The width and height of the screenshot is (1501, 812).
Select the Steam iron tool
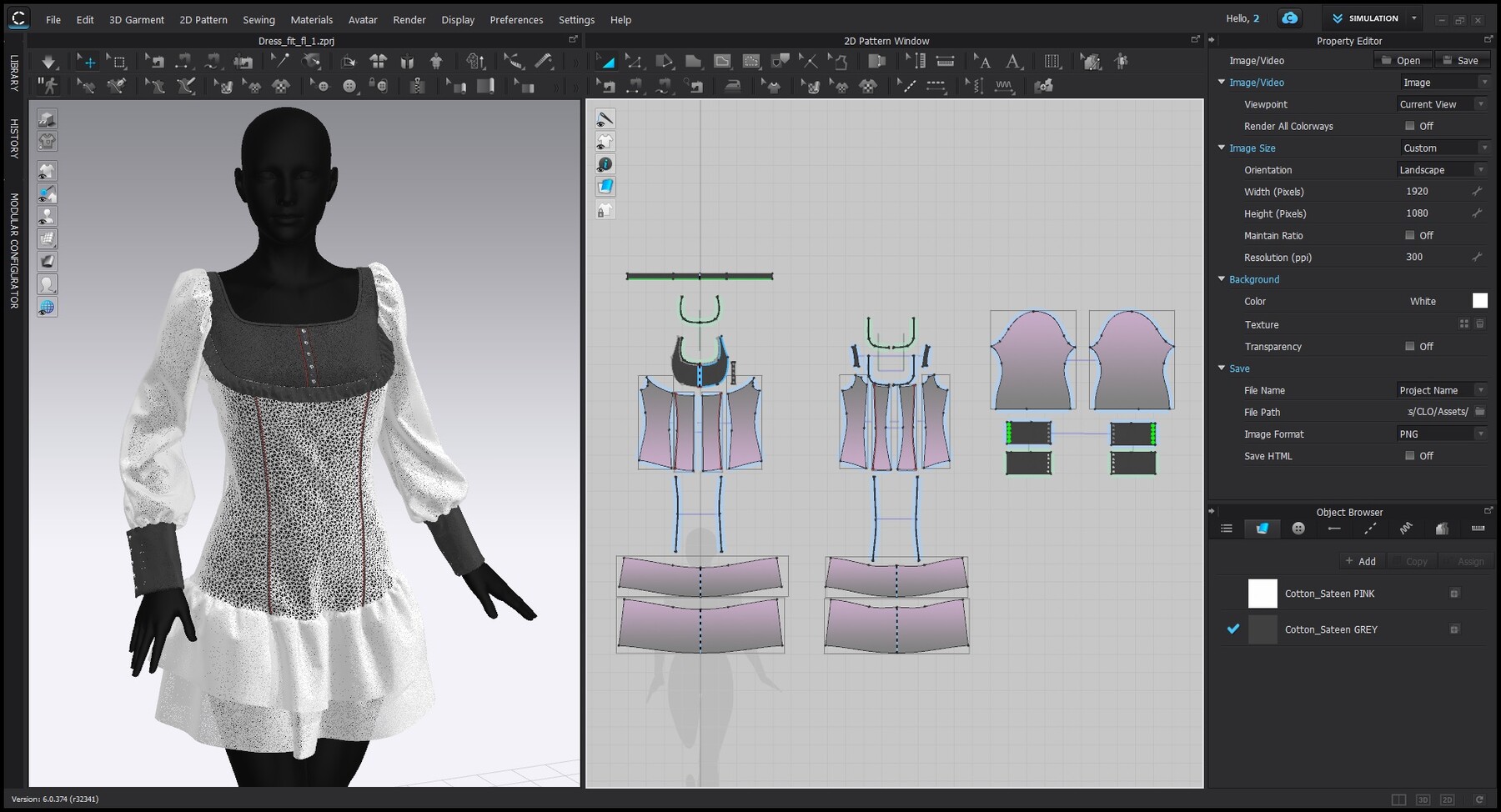click(732, 86)
